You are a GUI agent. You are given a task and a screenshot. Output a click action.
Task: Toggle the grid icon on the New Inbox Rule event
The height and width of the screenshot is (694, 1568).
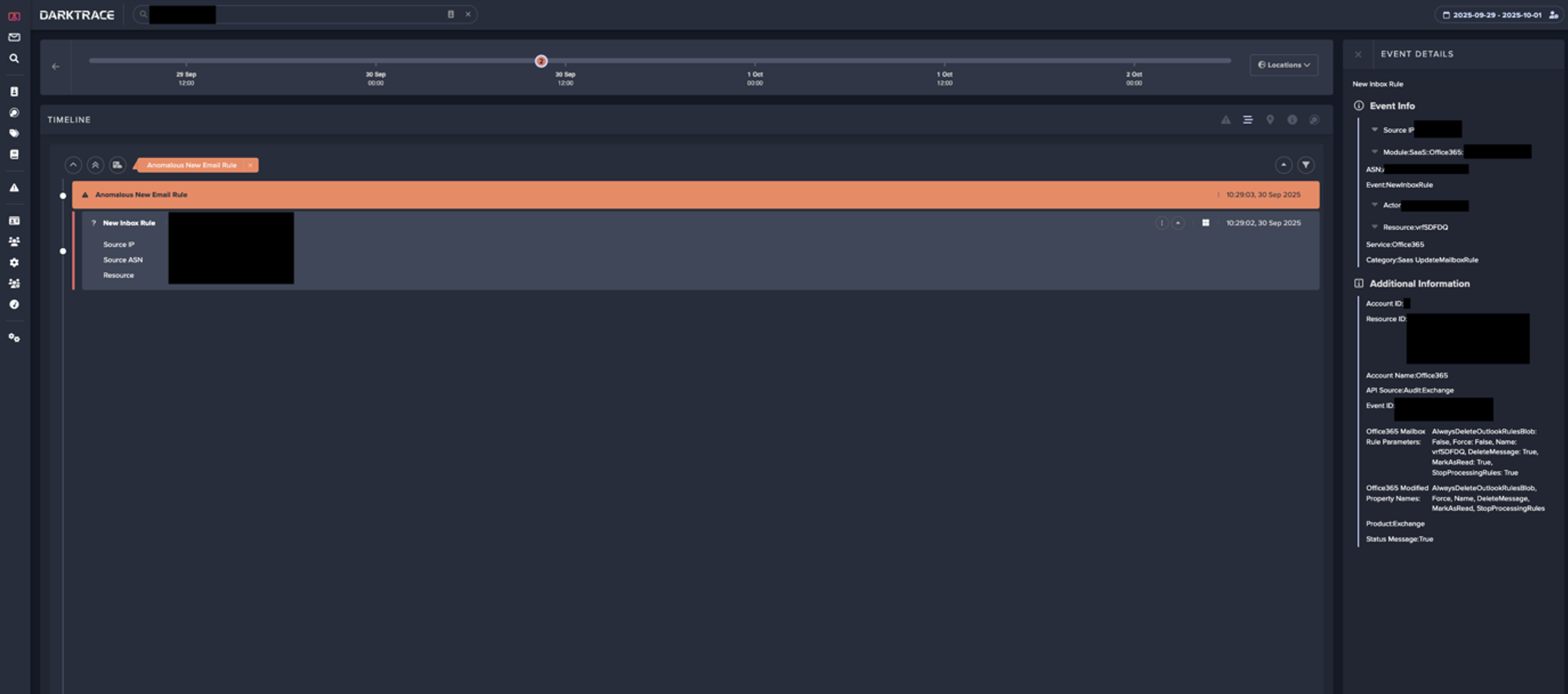(x=1205, y=222)
